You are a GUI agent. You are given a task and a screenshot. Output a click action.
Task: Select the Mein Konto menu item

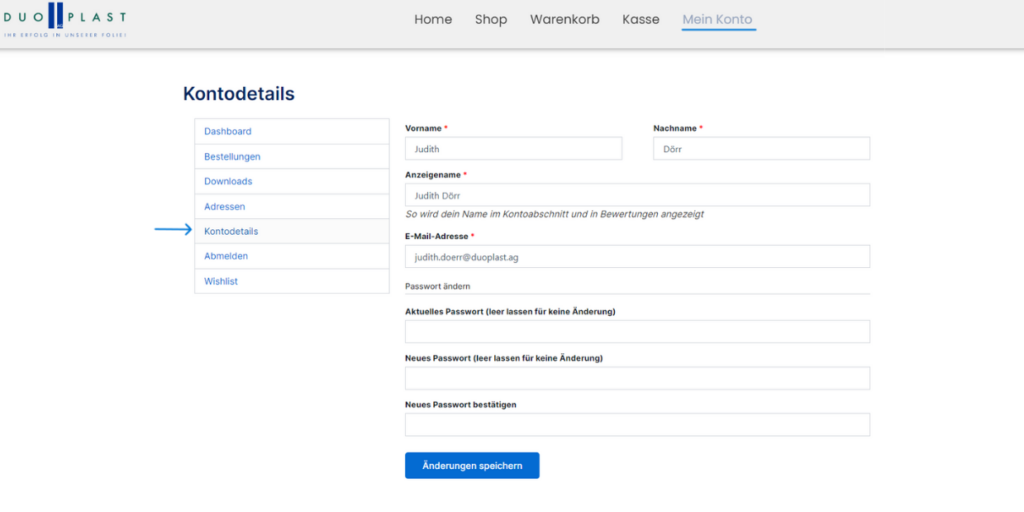point(717,20)
